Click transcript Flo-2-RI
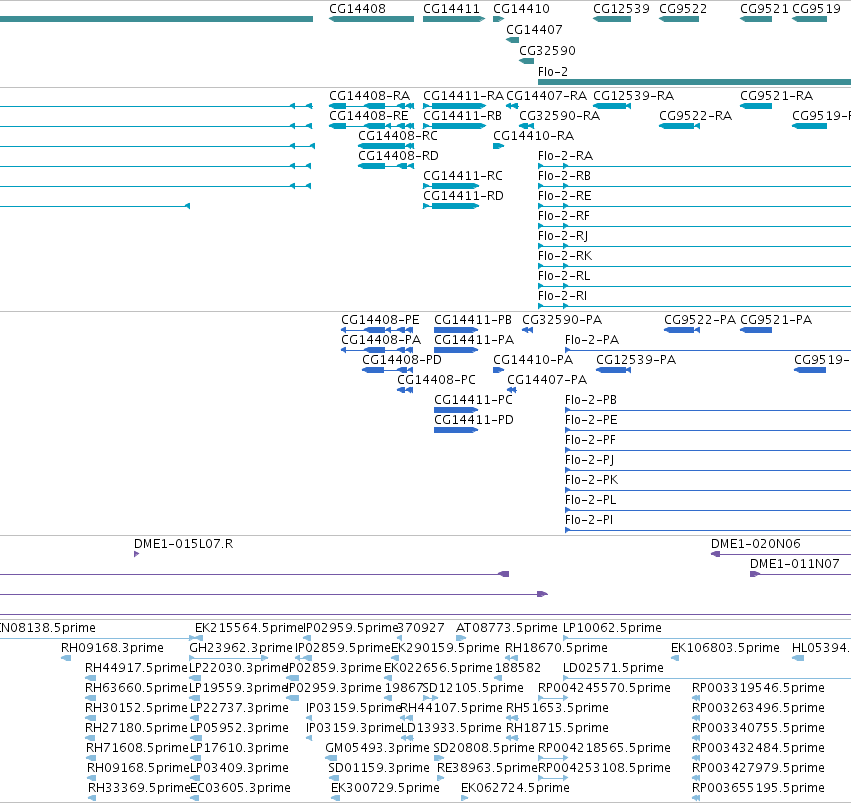 coord(562,297)
